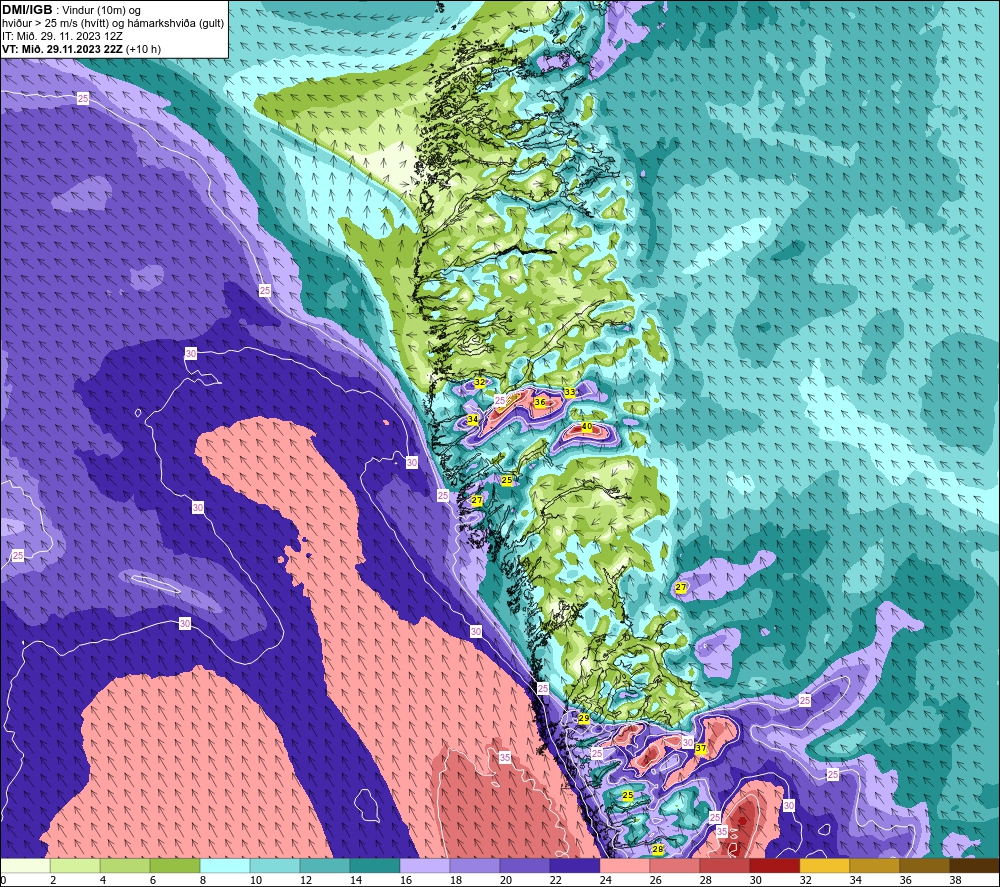Click the legend tick number '0'

click(x=4, y=880)
